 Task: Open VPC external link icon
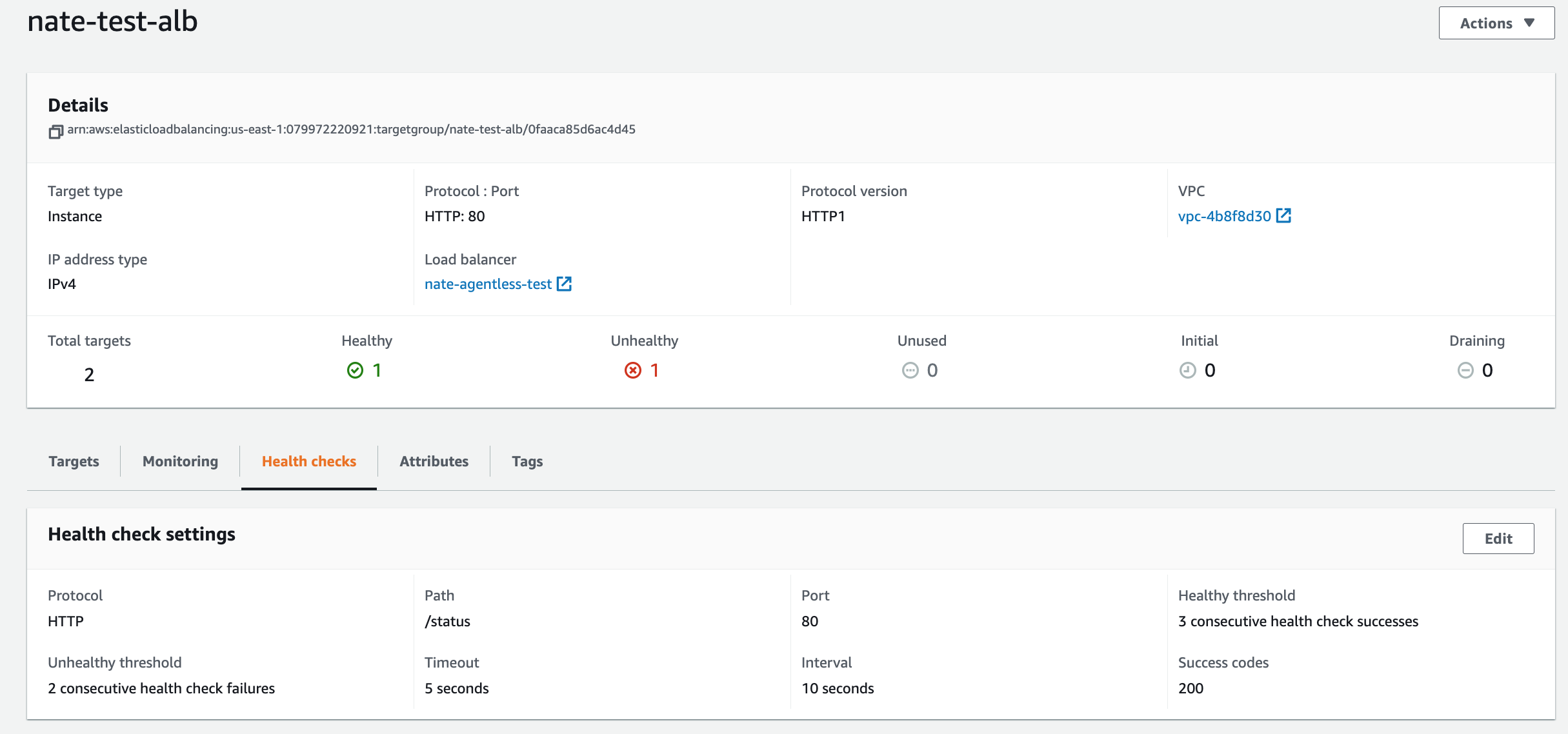1283,215
